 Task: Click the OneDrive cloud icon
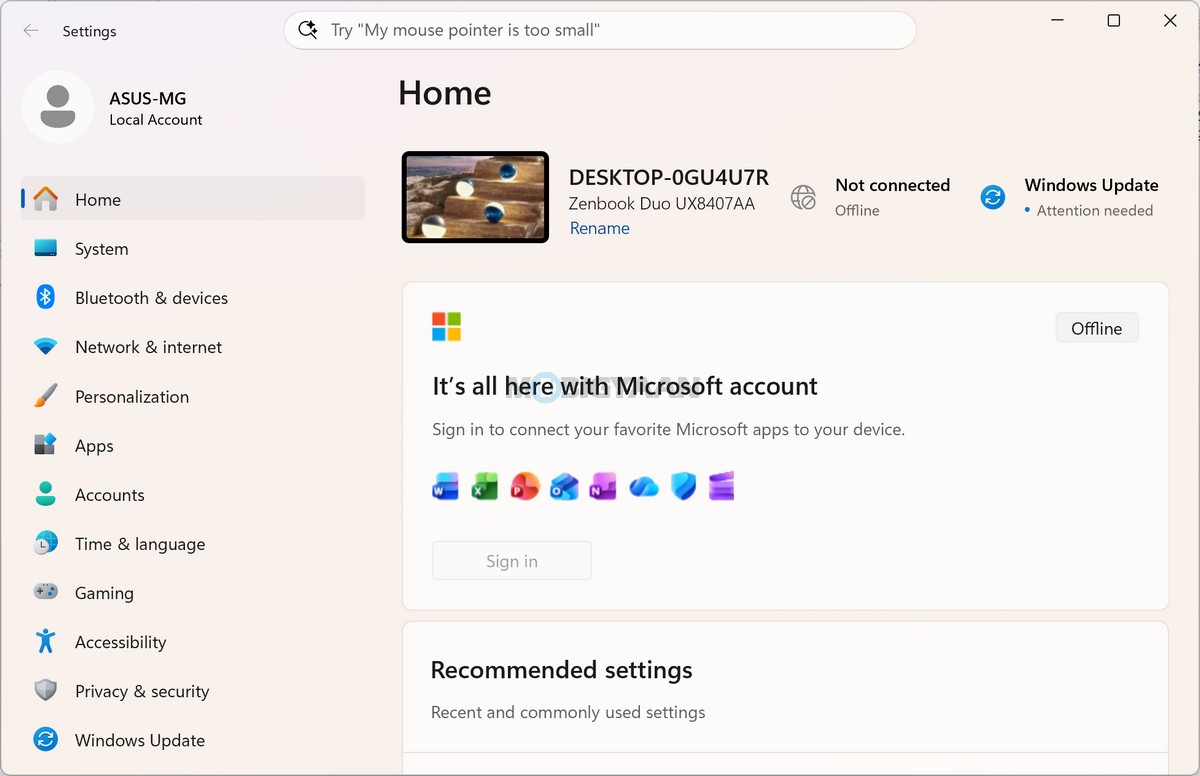(x=644, y=487)
